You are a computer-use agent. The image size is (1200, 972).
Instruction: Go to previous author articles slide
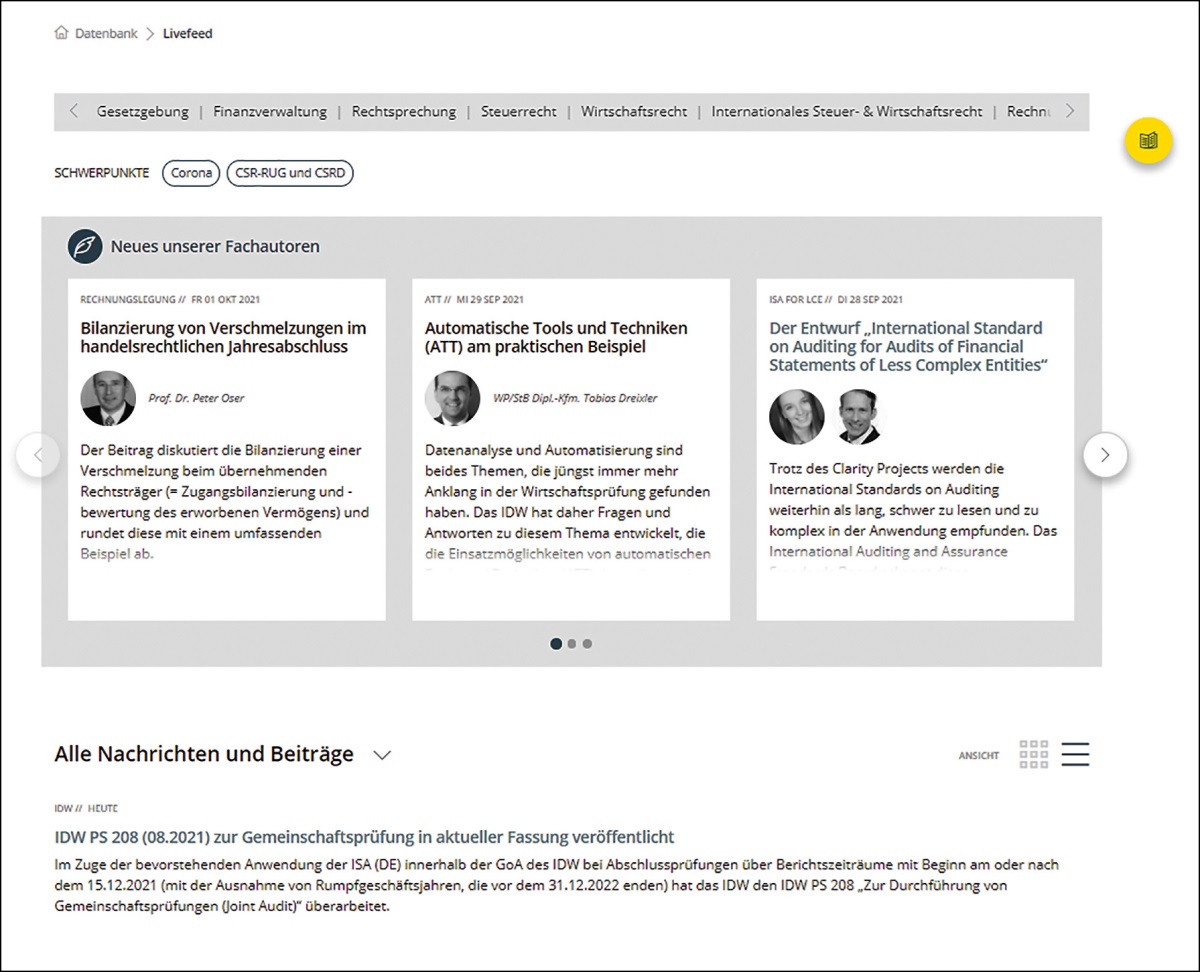[x=38, y=455]
